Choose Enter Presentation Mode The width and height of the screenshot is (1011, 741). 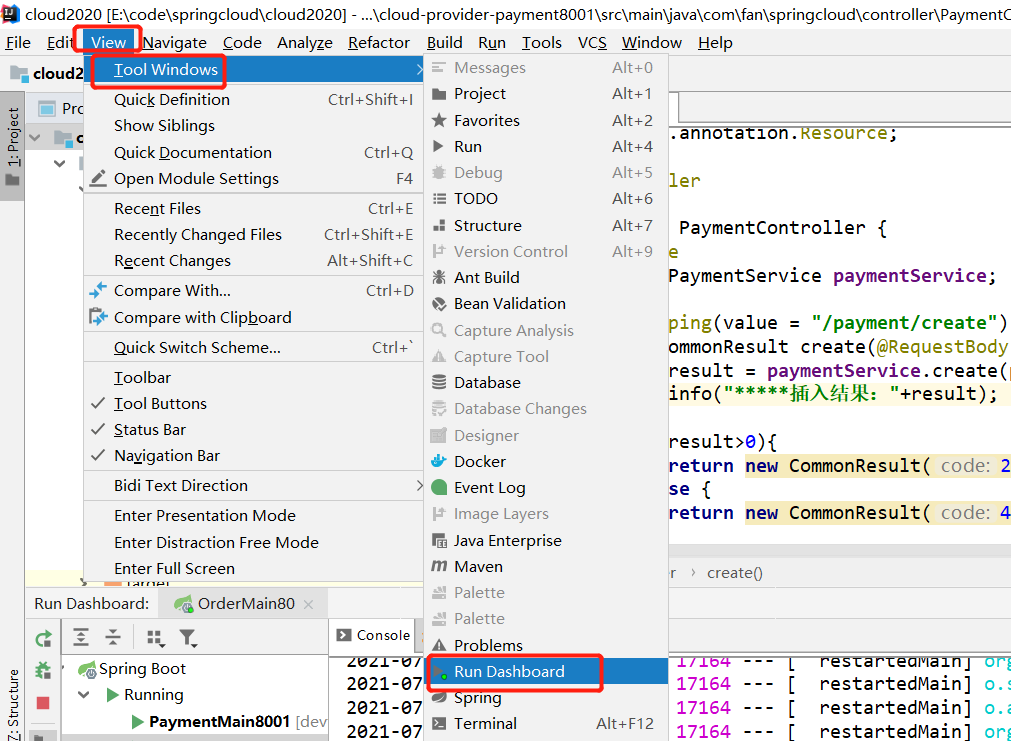[x=253, y=516]
